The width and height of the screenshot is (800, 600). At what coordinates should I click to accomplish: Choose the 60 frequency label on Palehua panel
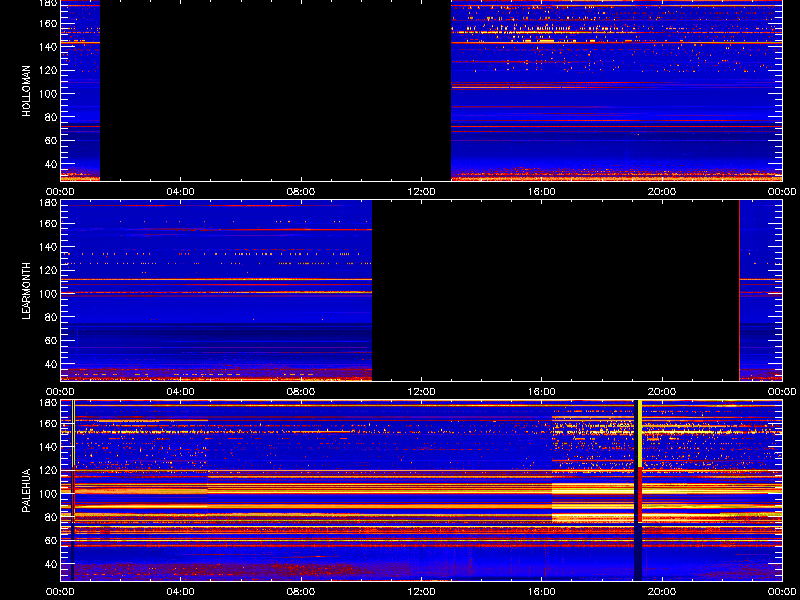click(x=50, y=541)
